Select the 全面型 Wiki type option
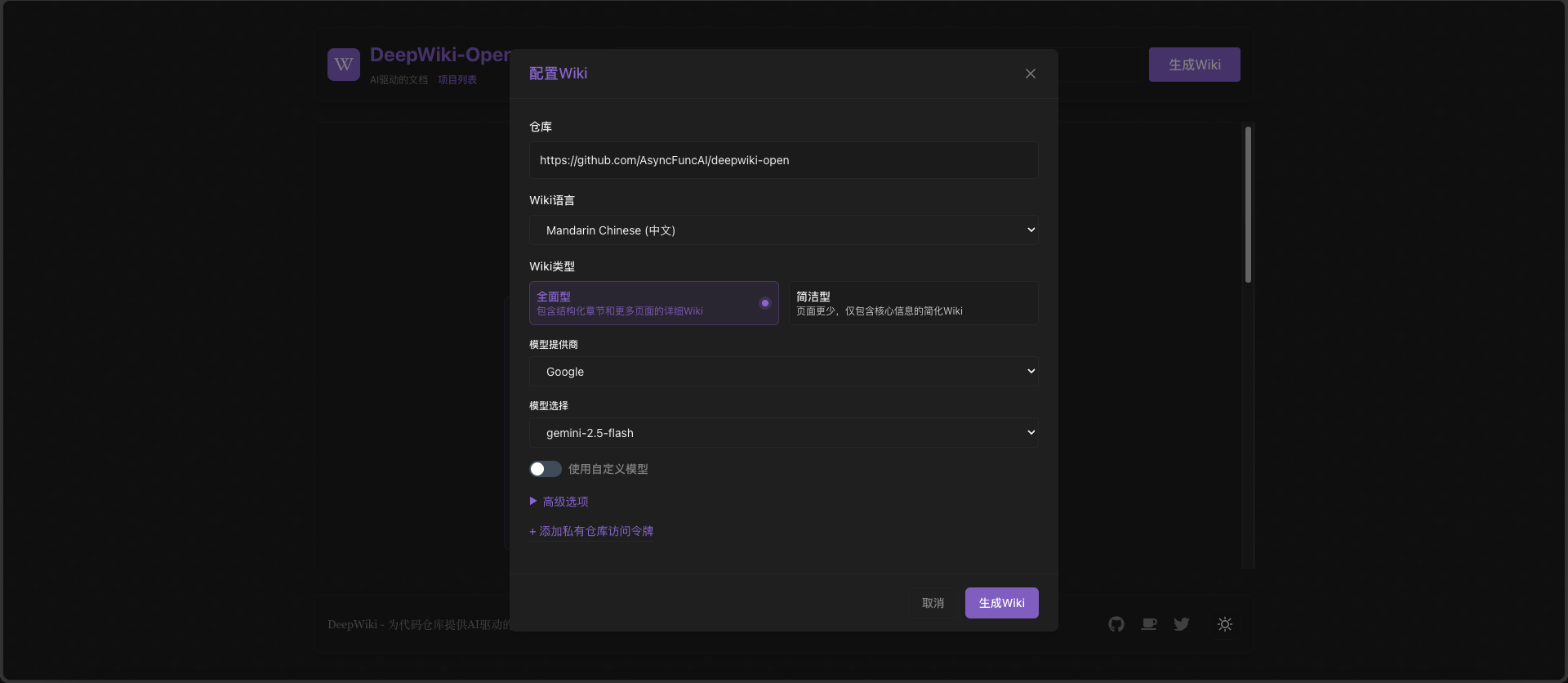 click(654, 303)
